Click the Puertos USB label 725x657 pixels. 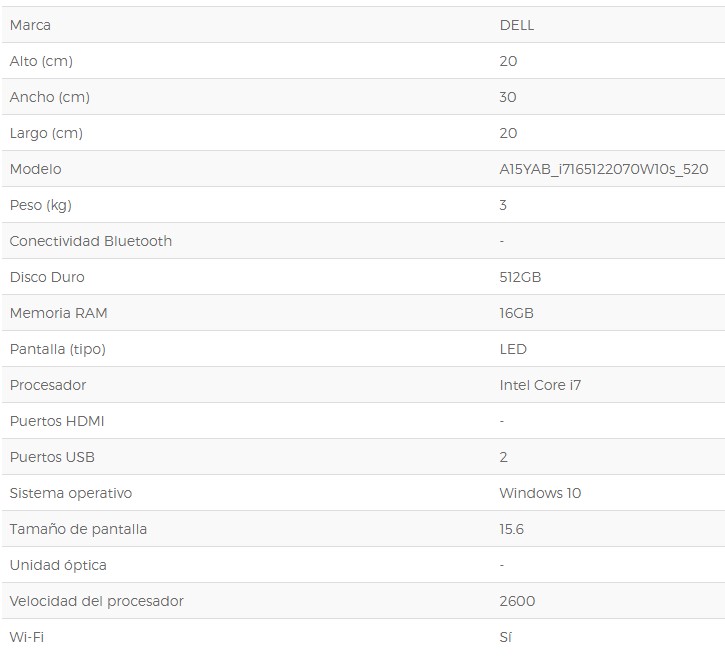pos(52,458)
